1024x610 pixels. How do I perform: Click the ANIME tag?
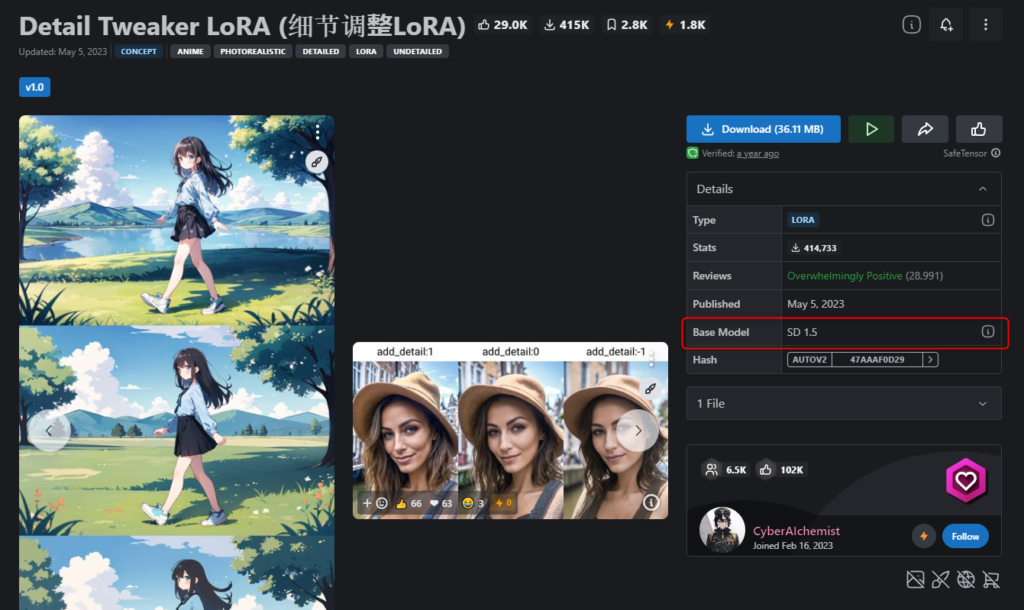pyautogui.click(x=190, y=52)
